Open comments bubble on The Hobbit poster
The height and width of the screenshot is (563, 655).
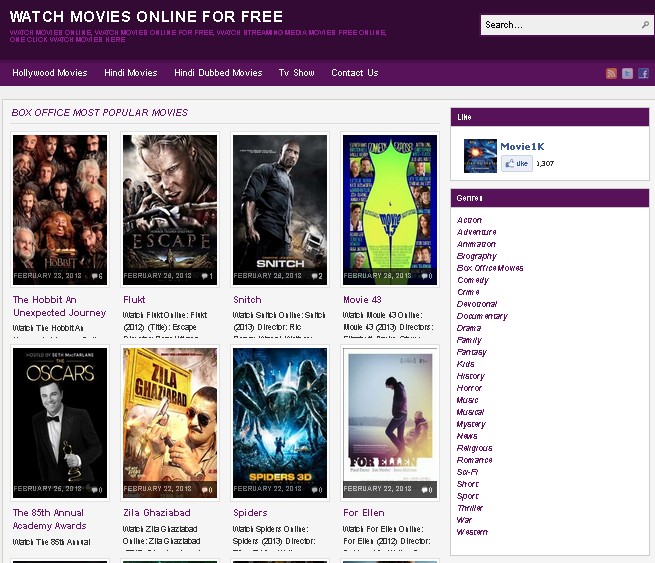(97, 276)
